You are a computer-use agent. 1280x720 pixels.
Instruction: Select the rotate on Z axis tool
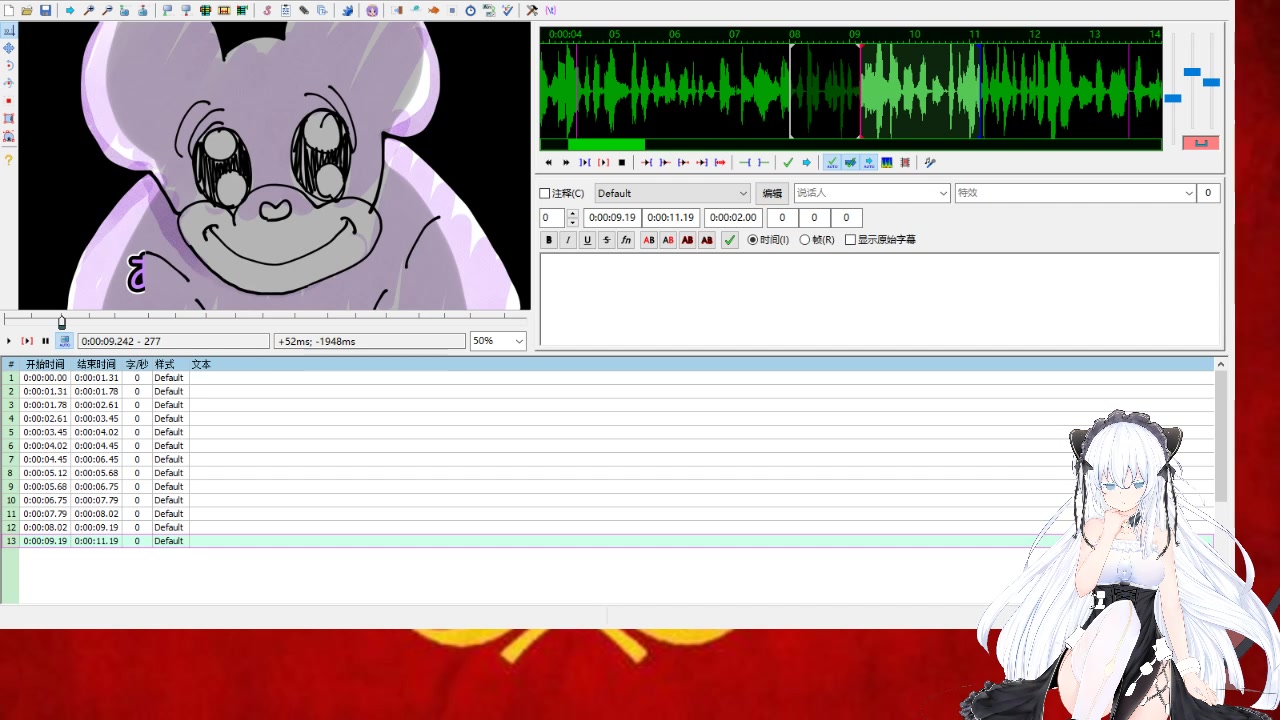click(9, 65)
